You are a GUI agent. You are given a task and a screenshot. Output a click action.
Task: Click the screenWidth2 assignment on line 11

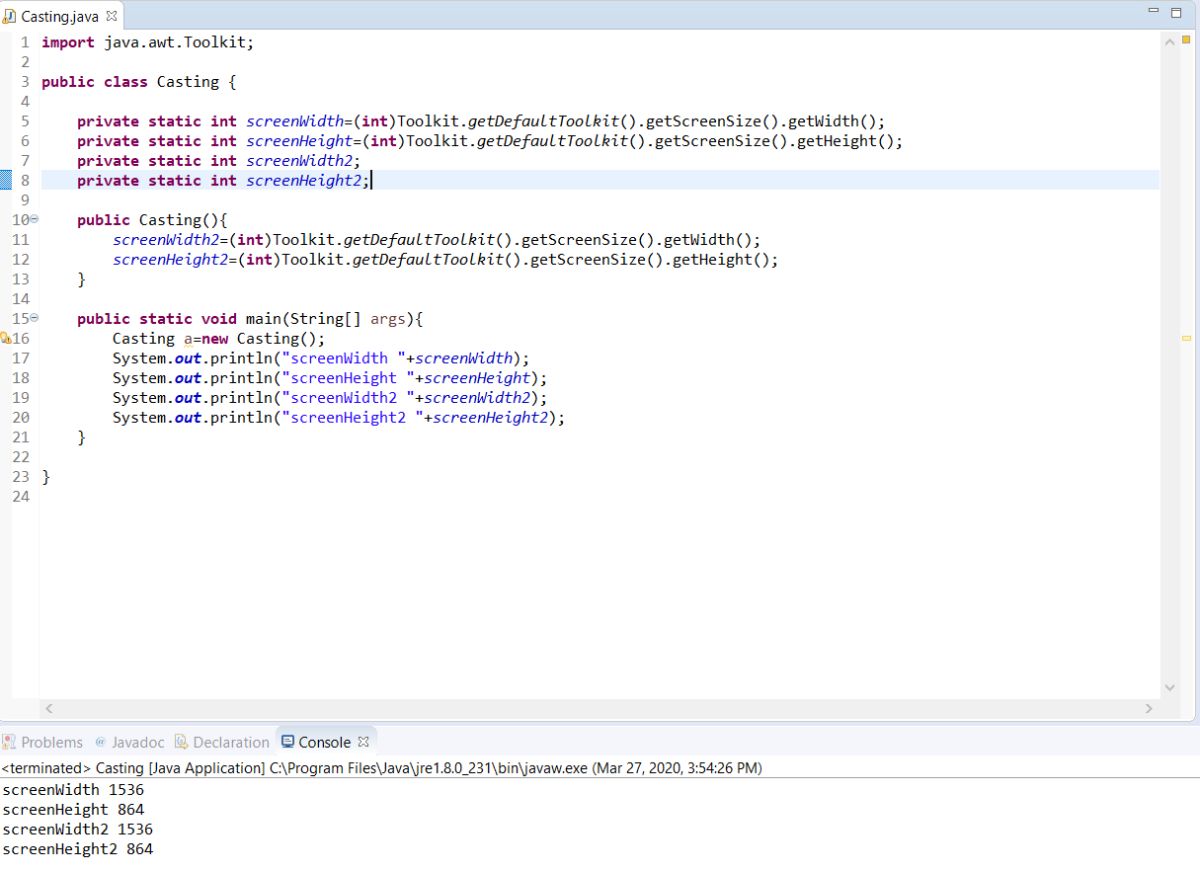[x=437, y=240]
